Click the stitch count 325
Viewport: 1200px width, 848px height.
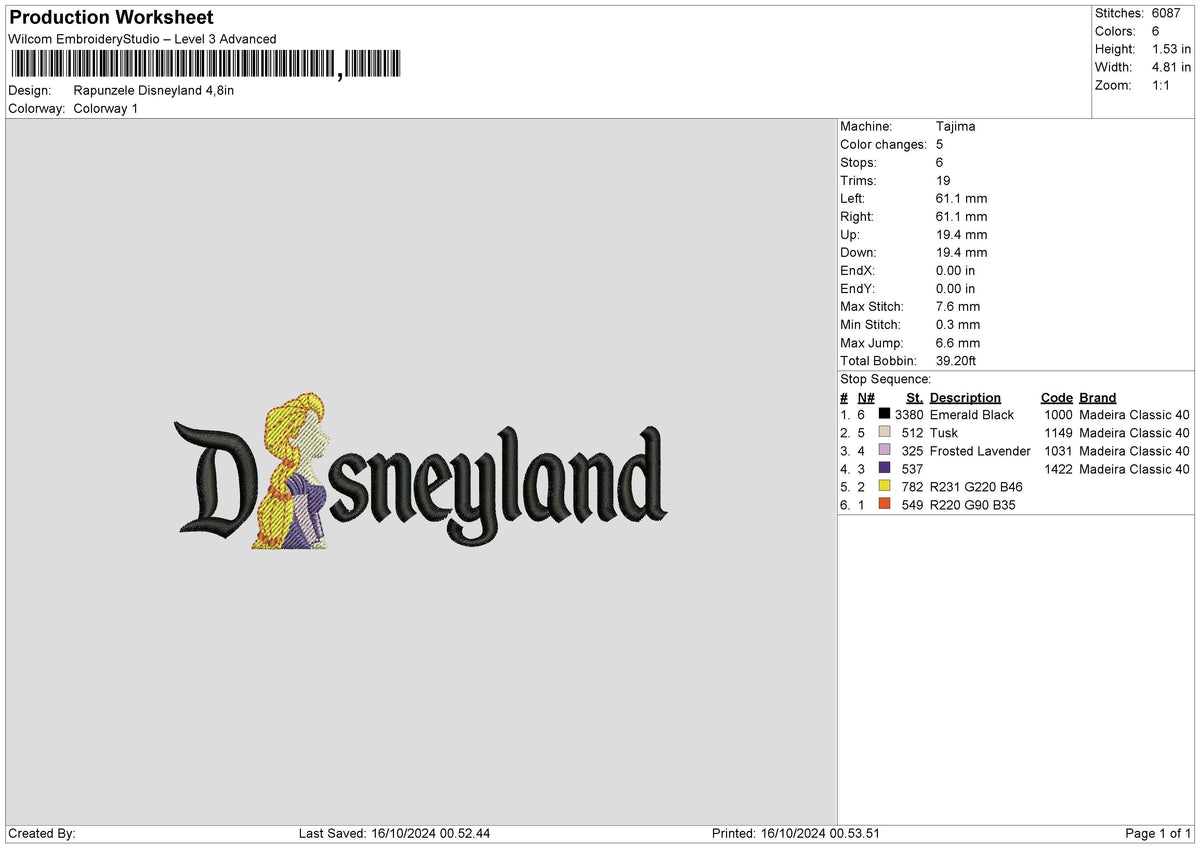(x=912, y=450)
